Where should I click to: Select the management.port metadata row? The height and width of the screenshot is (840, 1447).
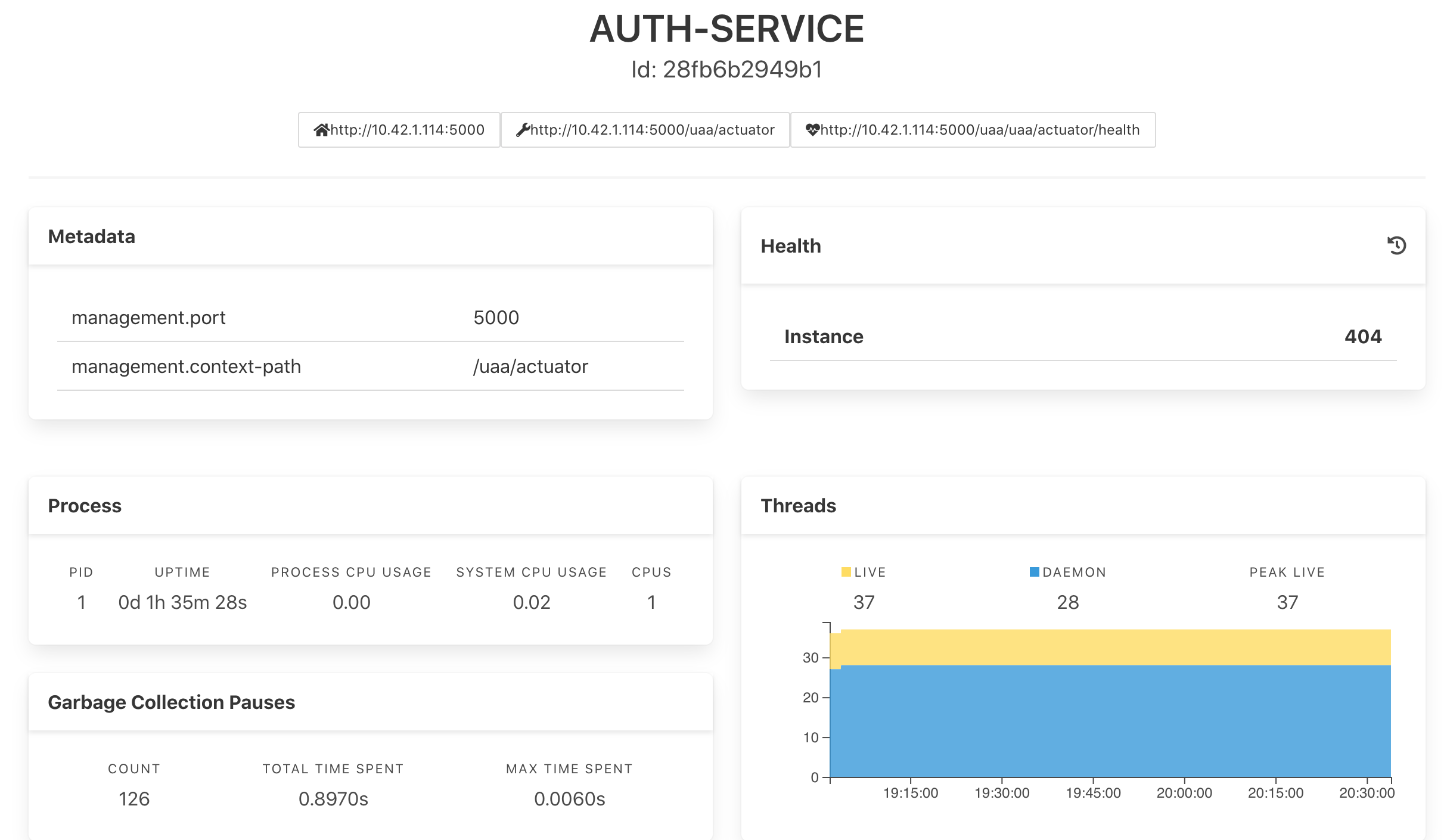tap(149, 318)
